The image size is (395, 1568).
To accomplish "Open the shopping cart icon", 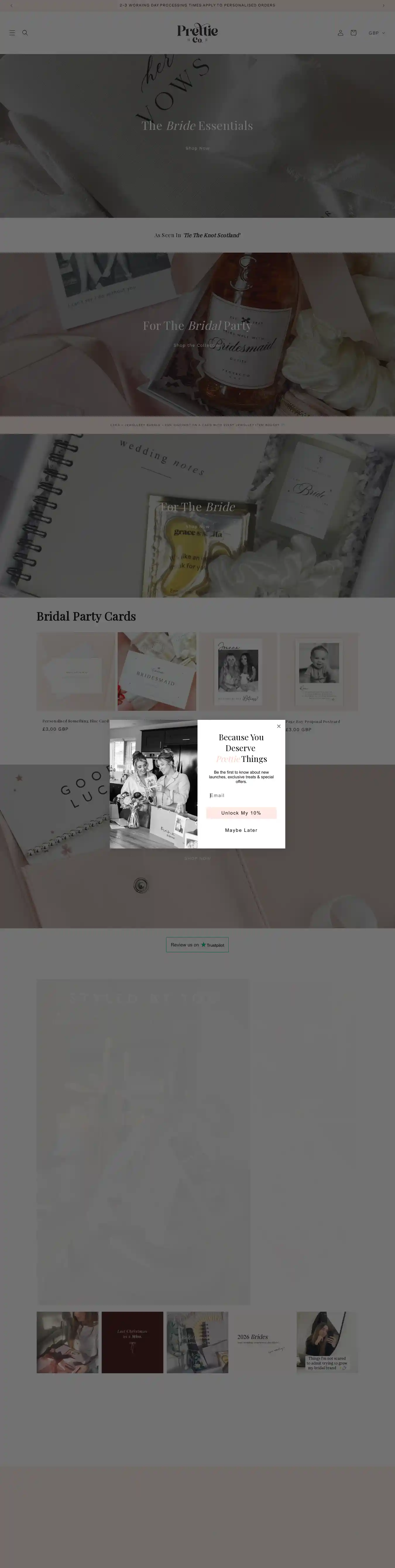I will click(353, 33).
